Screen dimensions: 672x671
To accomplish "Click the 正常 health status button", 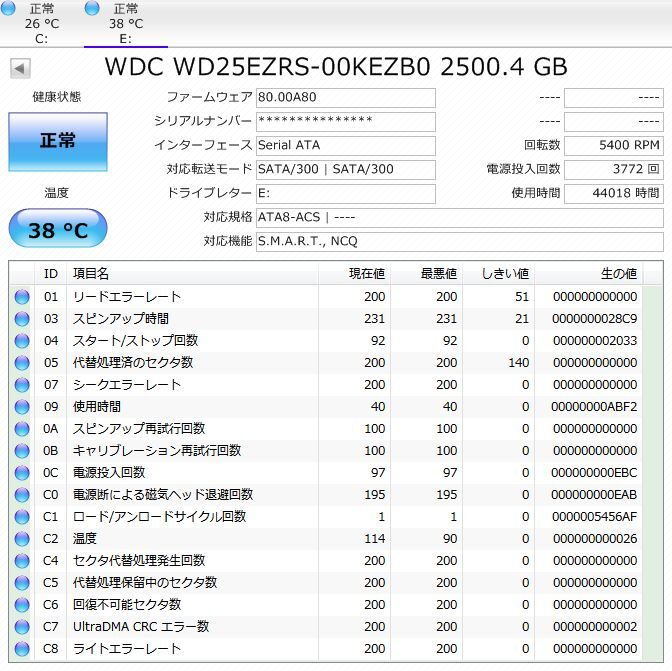I will click(58, 142).
